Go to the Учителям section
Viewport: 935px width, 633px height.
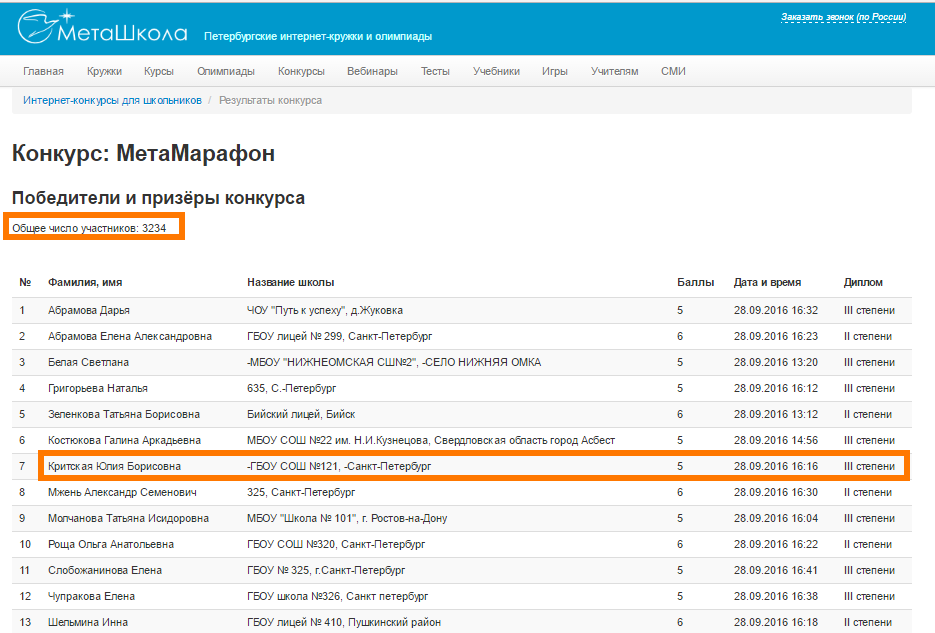coord(614,71)
